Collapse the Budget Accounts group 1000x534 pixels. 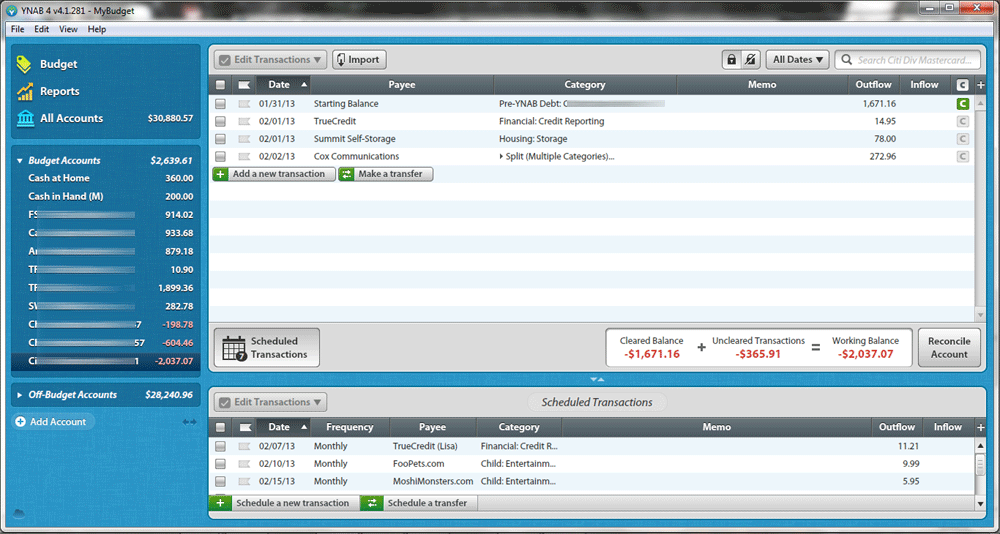pos(20,161)
